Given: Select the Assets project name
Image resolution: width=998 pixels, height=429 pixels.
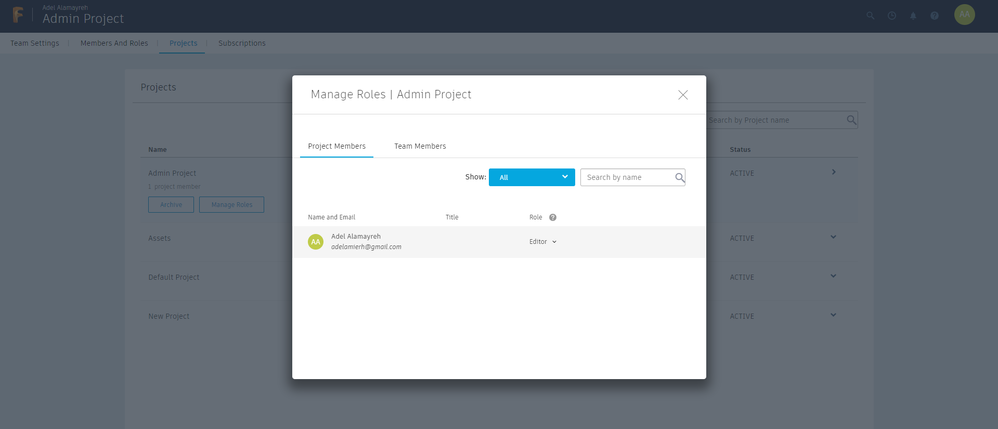Looking at the screenshot, I should tap(160, 238).
